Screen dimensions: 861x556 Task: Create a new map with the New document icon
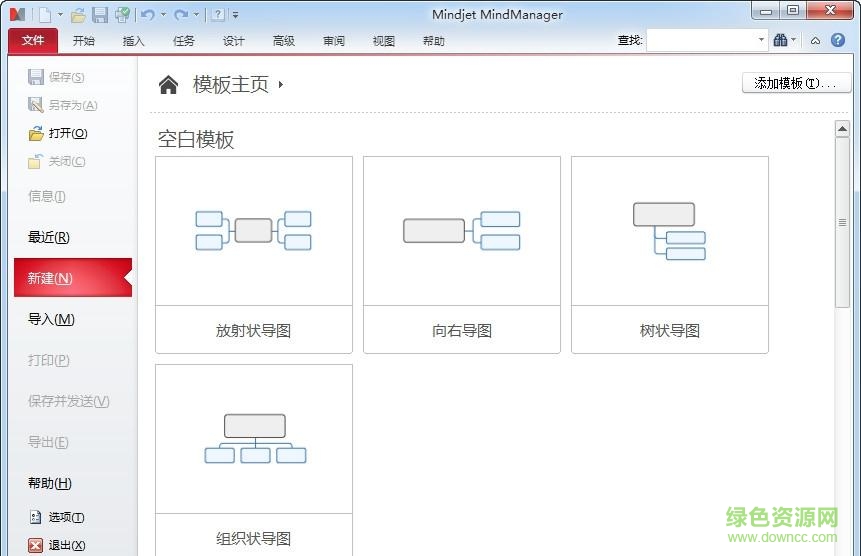(45, 15)
